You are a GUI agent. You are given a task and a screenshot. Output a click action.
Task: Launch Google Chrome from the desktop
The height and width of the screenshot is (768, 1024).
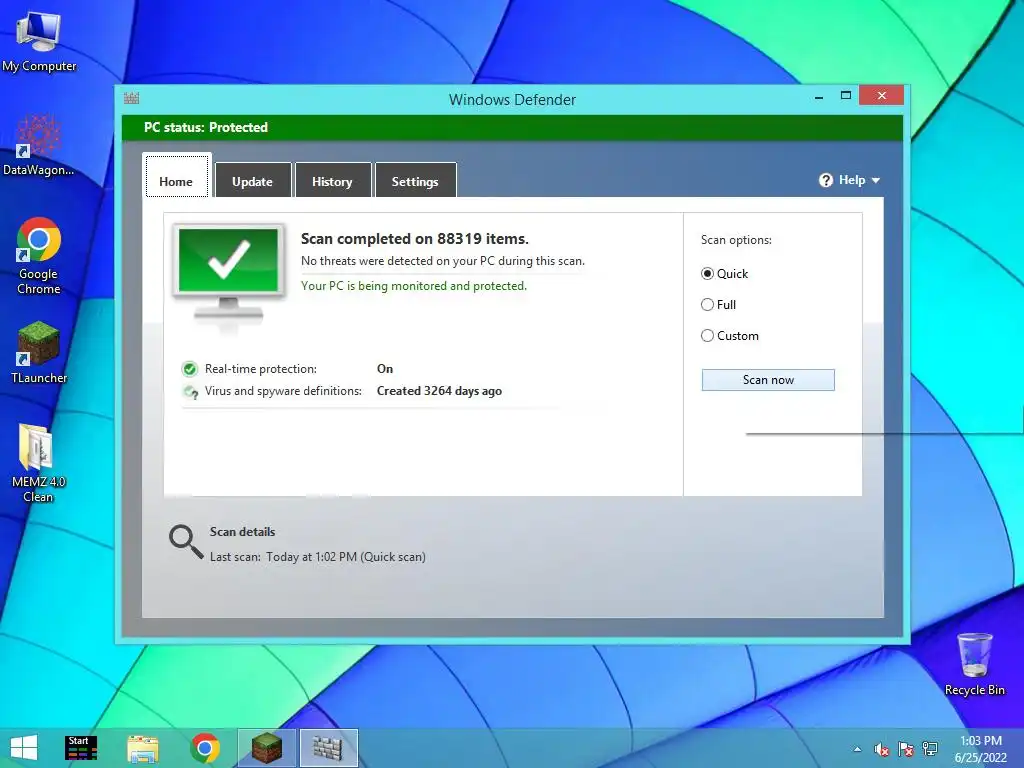pos(39,256)
